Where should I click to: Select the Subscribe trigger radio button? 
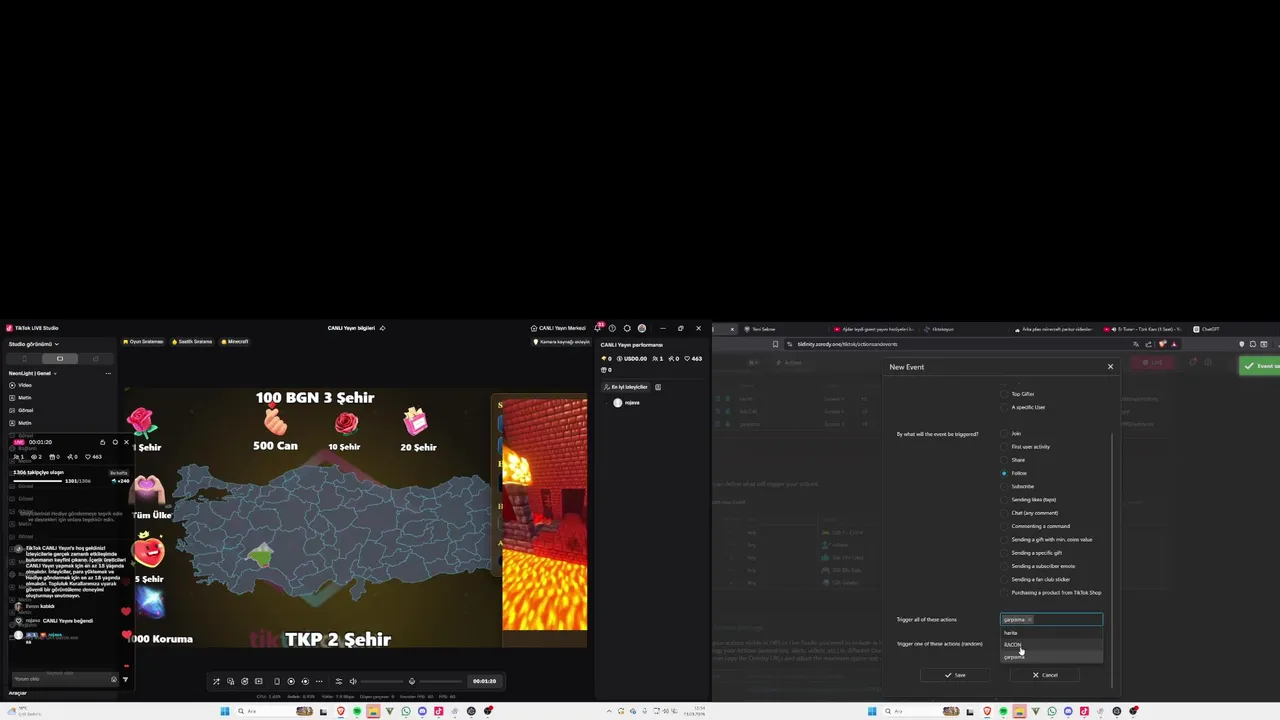pyautogui.click(x=1005, y=486)
